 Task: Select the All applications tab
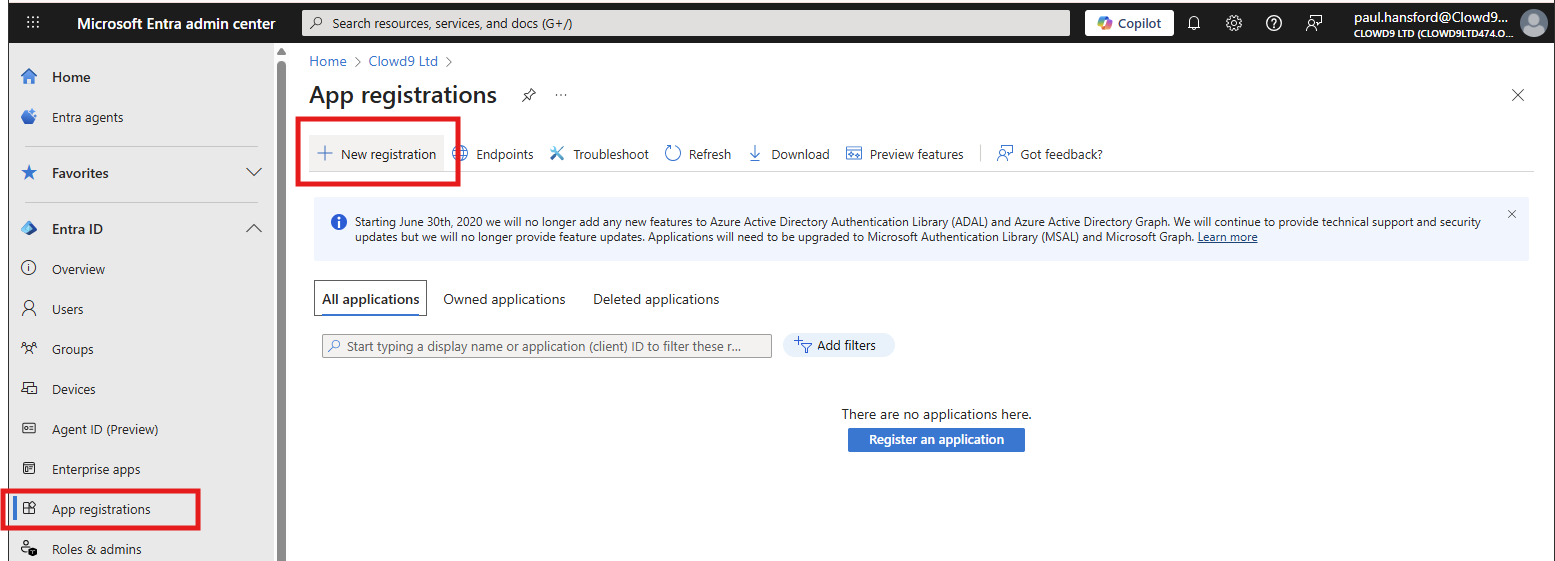pyautogui.click(x=371, y=299)
